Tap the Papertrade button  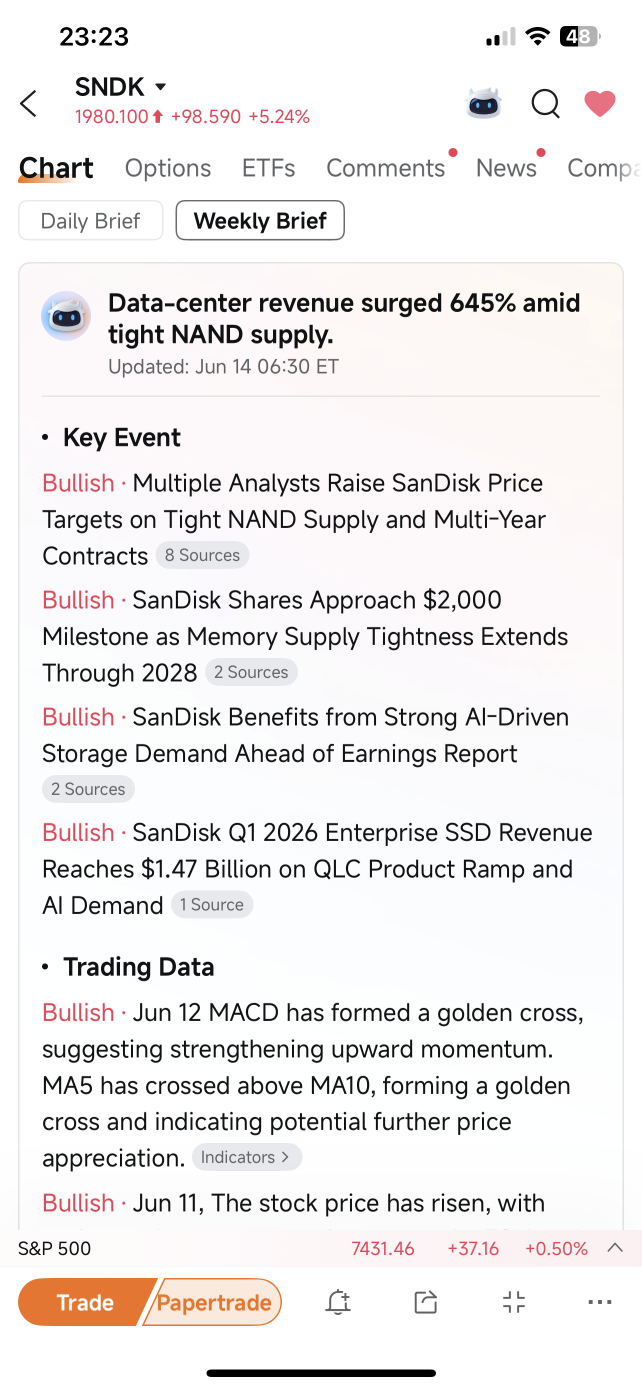tap(214, 1302)
